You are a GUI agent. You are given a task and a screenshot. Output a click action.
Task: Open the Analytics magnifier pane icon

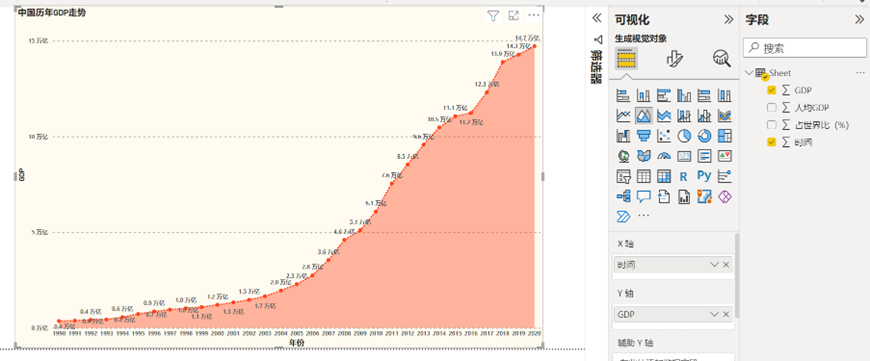point(721,58)
